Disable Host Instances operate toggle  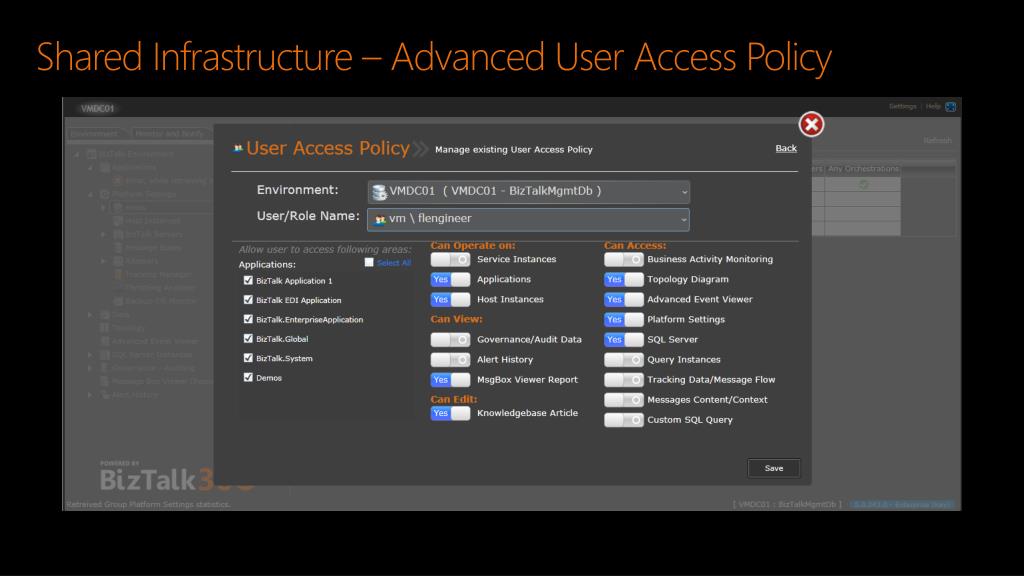pyautogui.click(x=450, y=300)
